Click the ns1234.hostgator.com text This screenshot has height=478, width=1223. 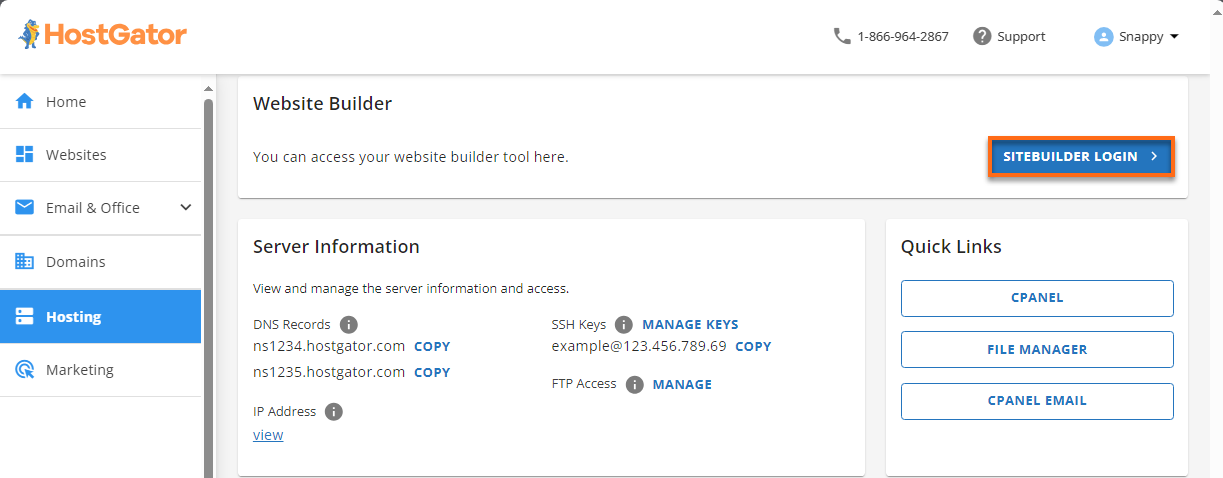[329, 347]
